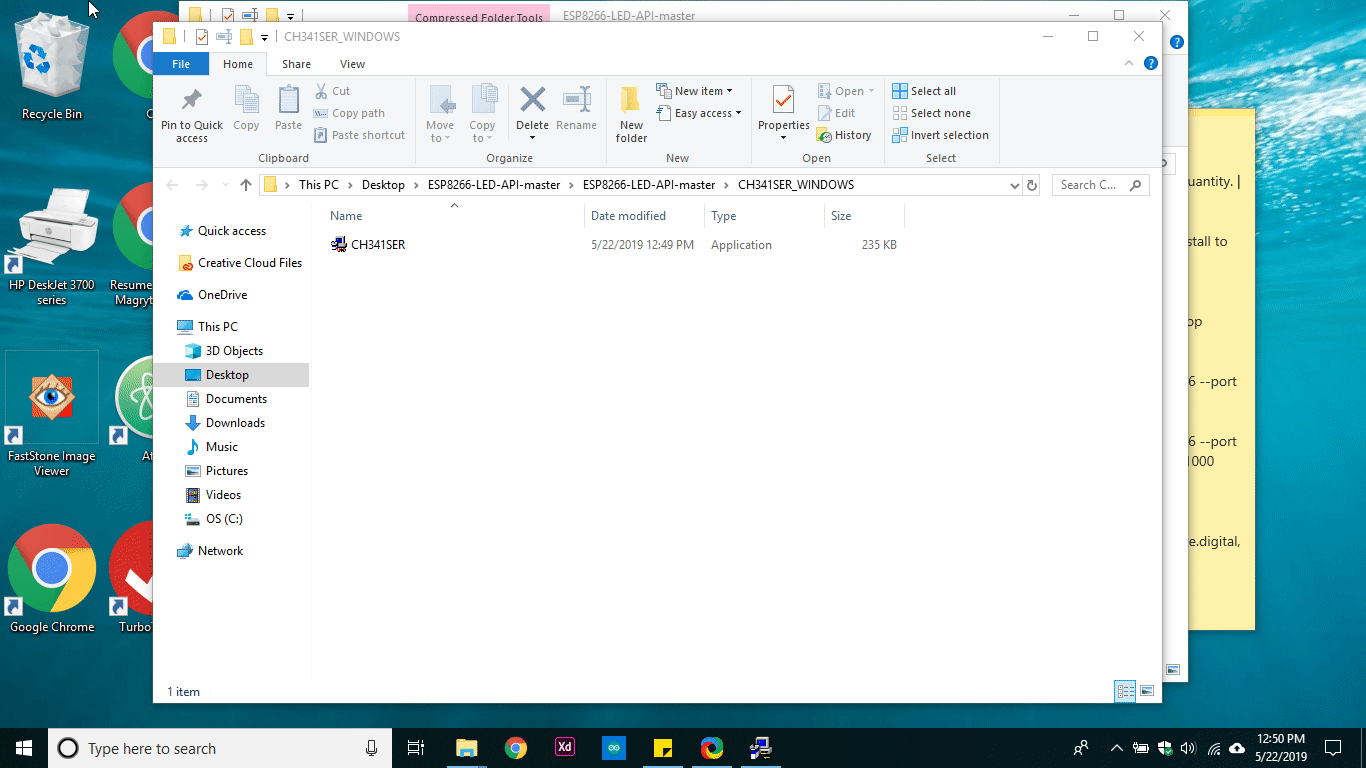The image size is (1366, 768).
Task: Select FastStone Image Viewer desktop shortcut
Action: point(52,415)
